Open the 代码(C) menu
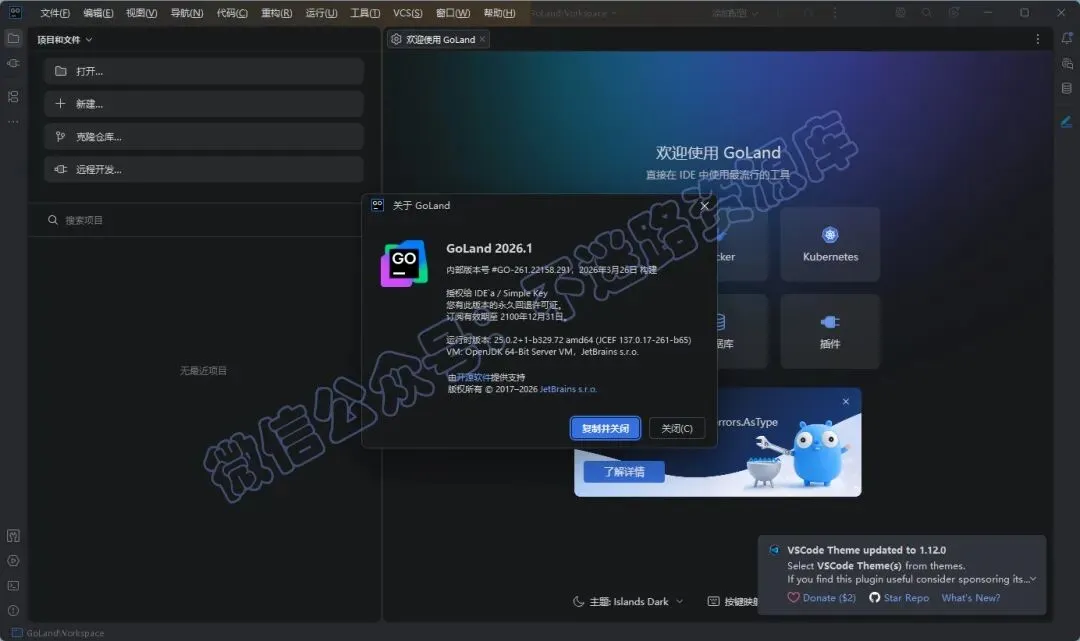 232,12
